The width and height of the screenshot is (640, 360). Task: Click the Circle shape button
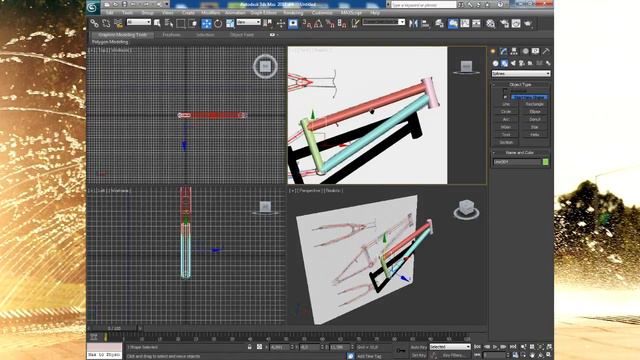(506, 111)
